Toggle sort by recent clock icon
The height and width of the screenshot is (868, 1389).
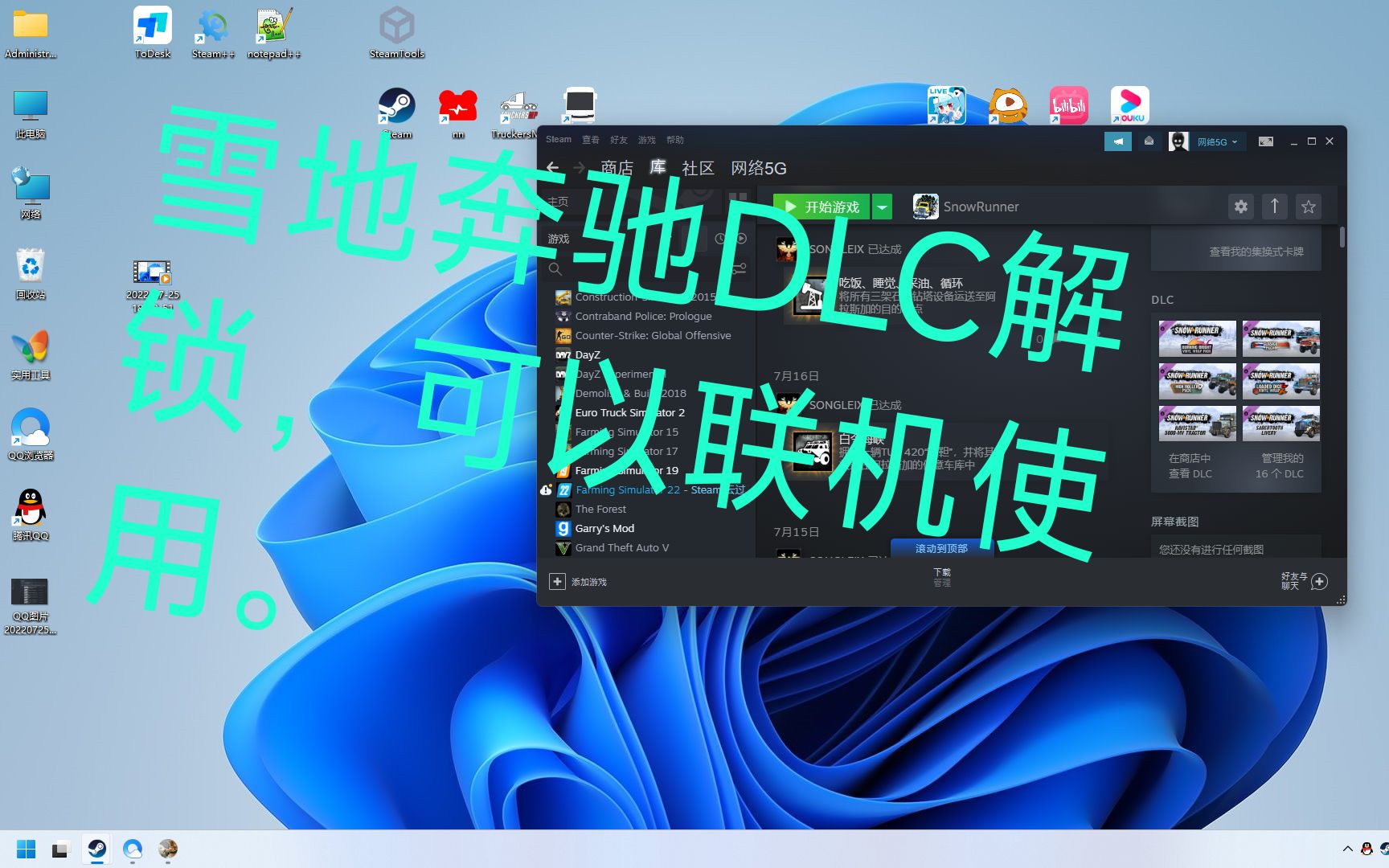coord(720,239)
